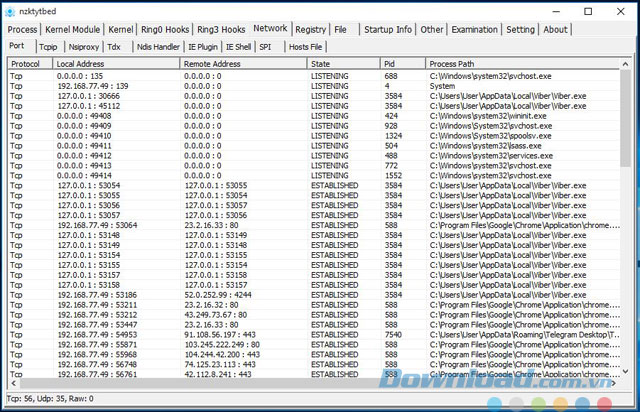640x412 pixels.
Task: Select the Registry tab
Action: coord(311,30)
